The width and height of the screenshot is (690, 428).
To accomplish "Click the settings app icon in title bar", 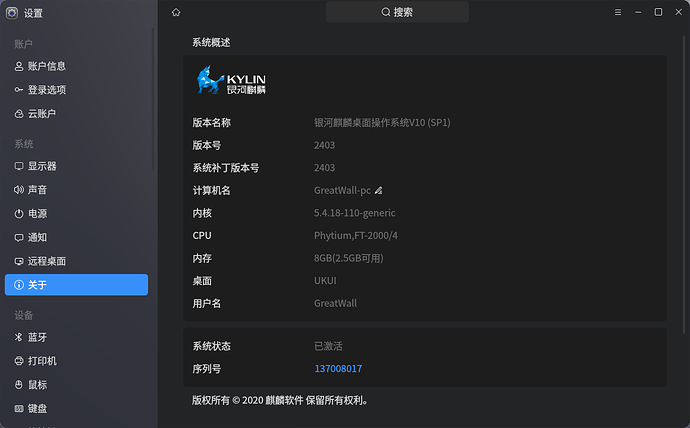I will click(x=12, y=13).
